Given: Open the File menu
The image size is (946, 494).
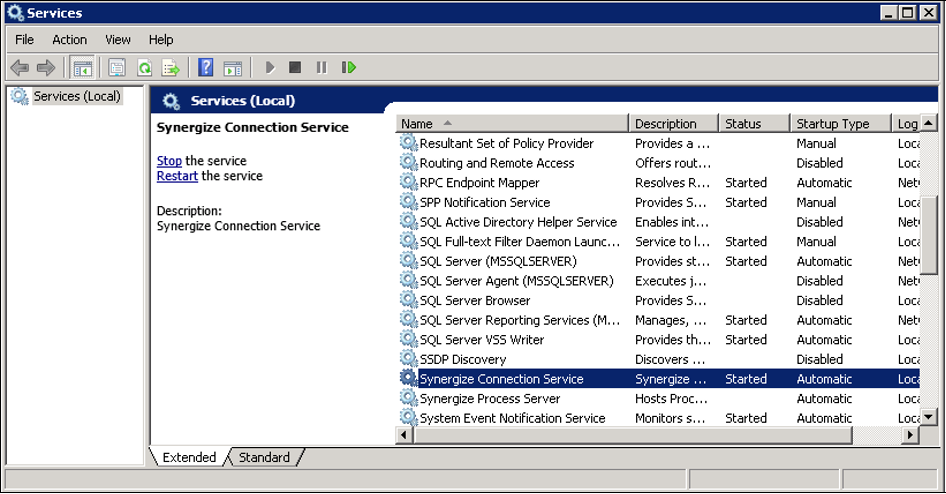Looking at the screenshot, I should pyautogui.click(x=24, y=40).
